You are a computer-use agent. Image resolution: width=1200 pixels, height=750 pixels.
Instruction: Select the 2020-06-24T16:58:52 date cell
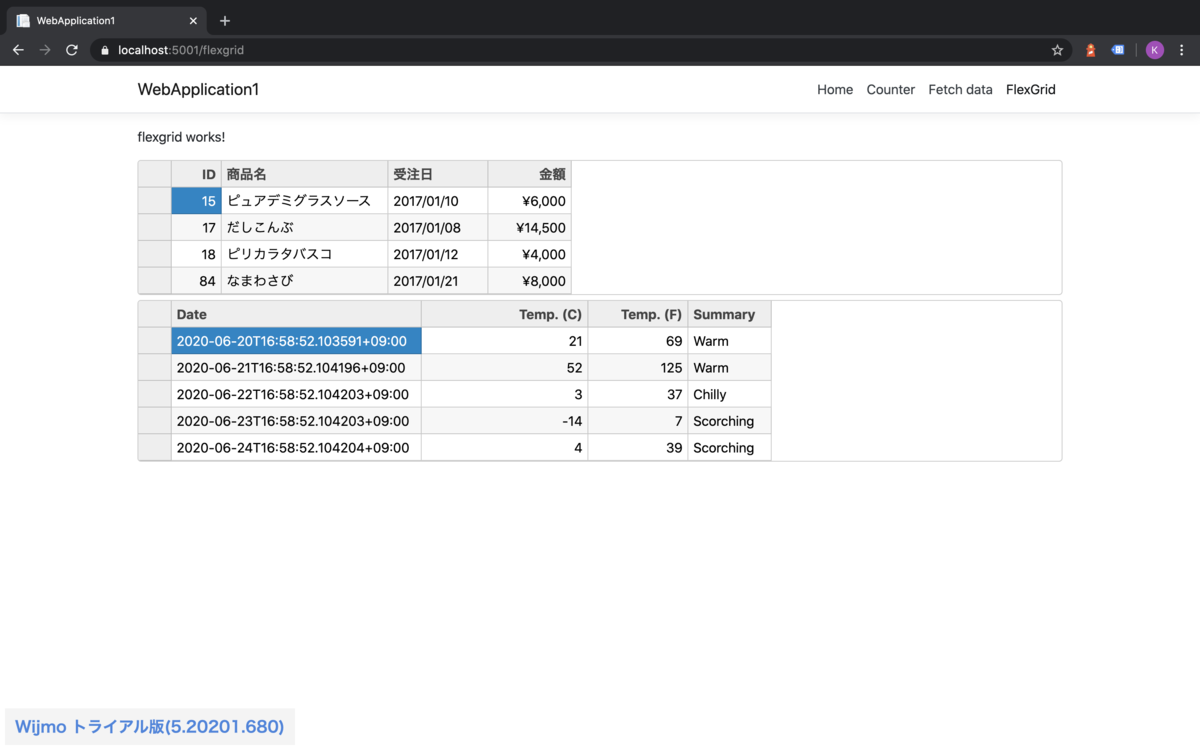[296, 448]
